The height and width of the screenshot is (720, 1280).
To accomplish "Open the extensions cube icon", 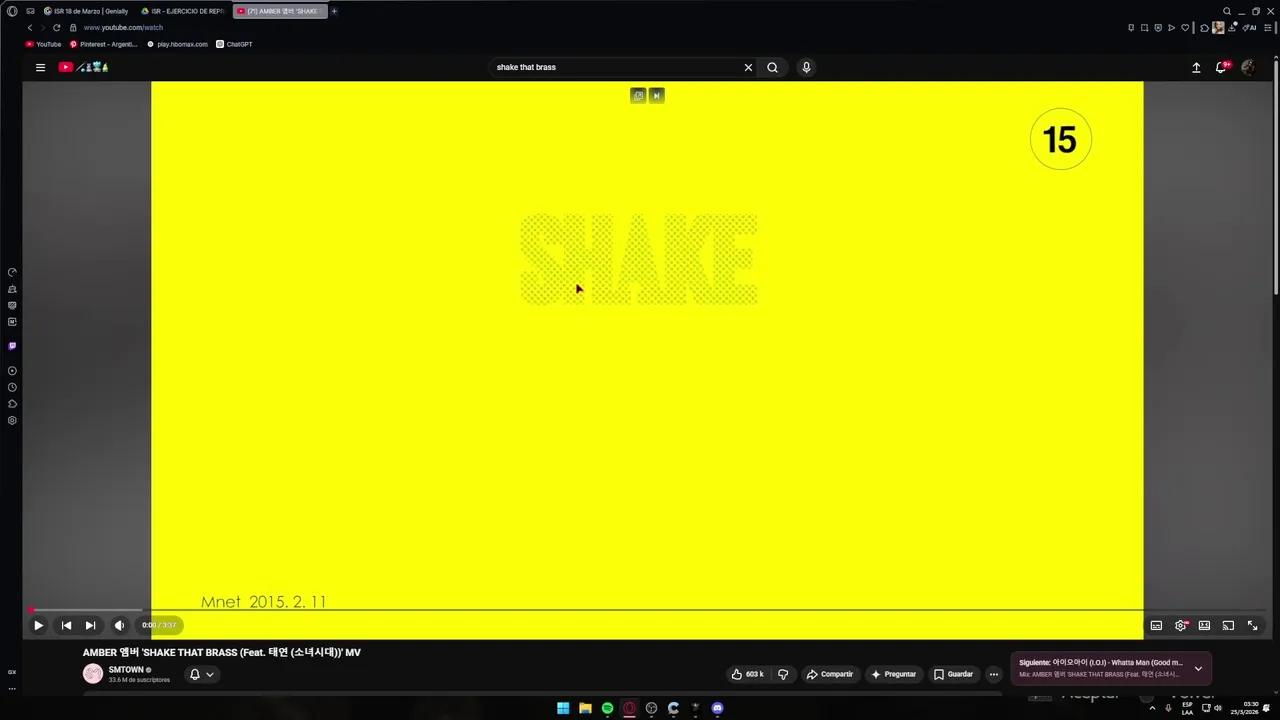I will tap(1204, 28).
